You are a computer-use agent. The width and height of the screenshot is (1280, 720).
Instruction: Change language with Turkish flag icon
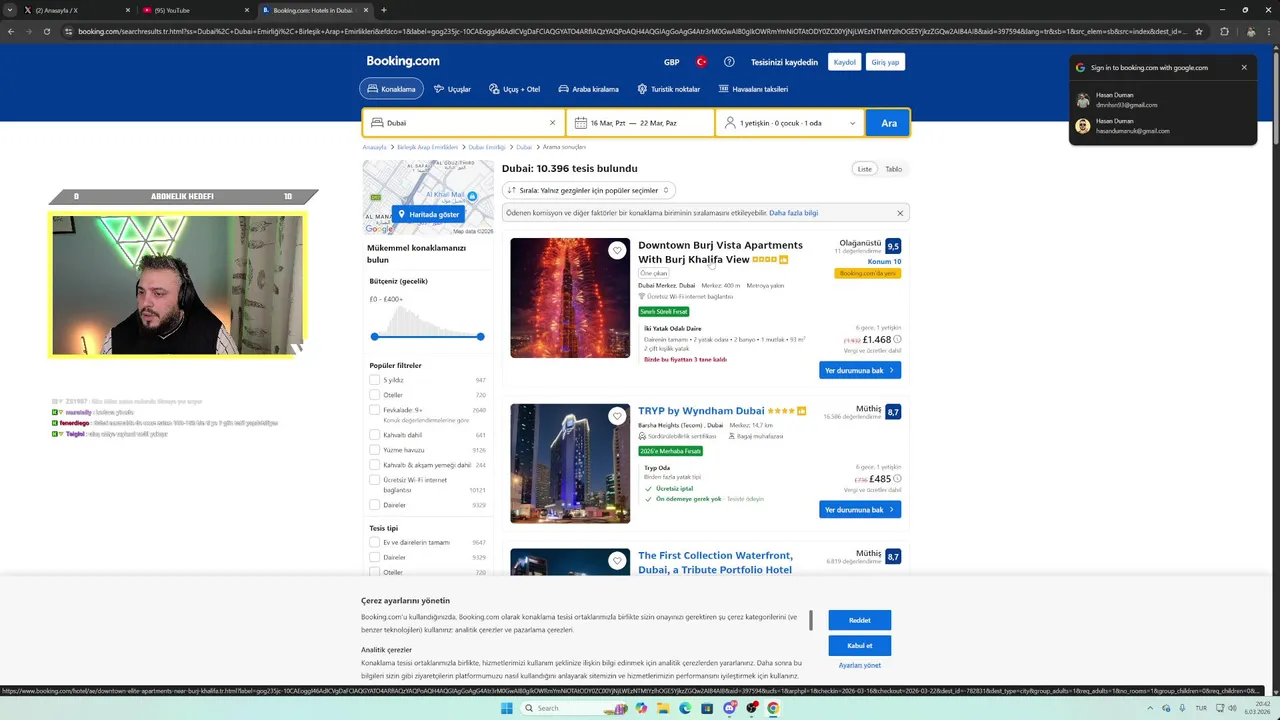pyautogui.click(x=701, y=62)
